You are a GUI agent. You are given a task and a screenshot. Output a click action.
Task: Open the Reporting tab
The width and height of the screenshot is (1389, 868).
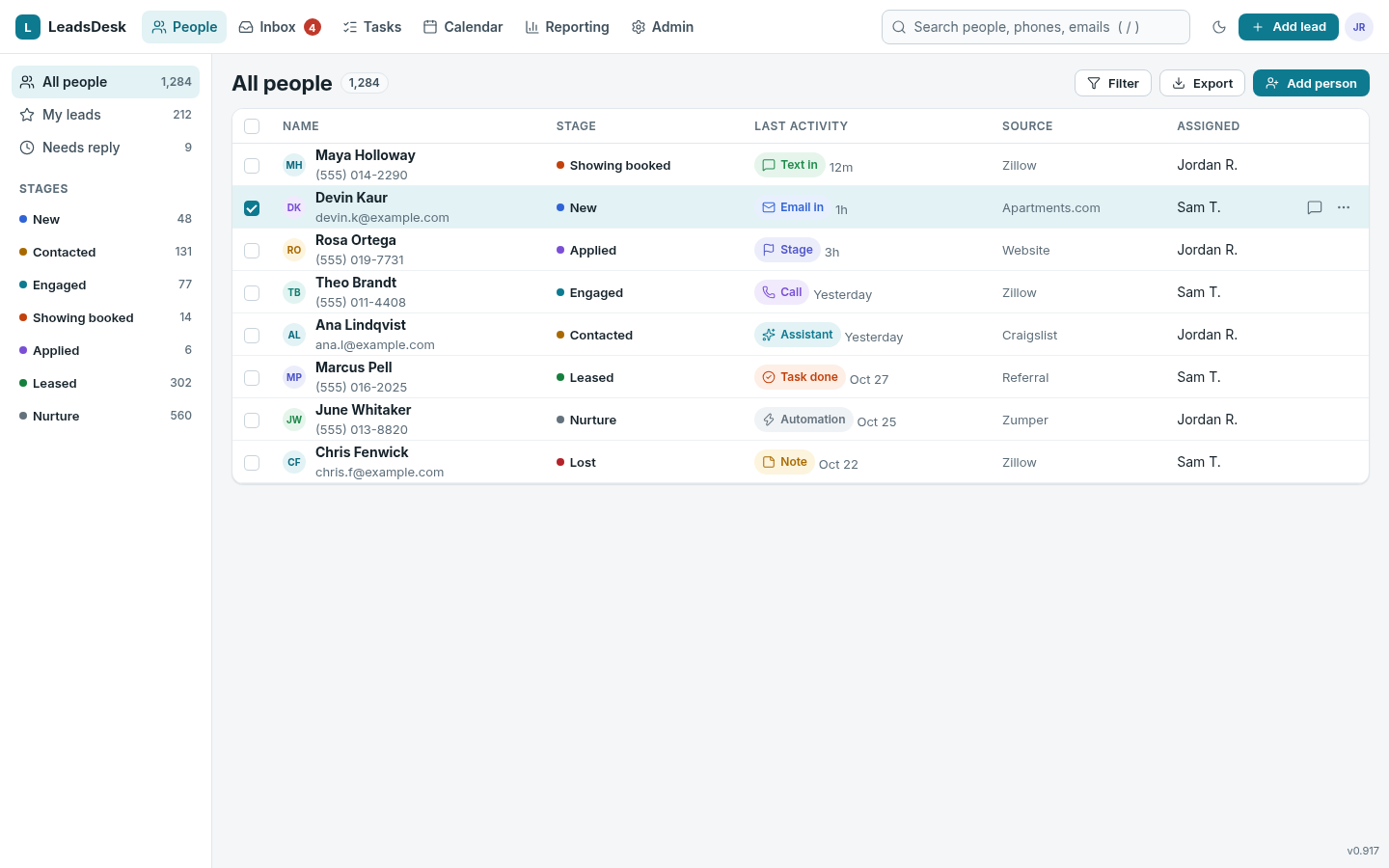coord(567,27)
